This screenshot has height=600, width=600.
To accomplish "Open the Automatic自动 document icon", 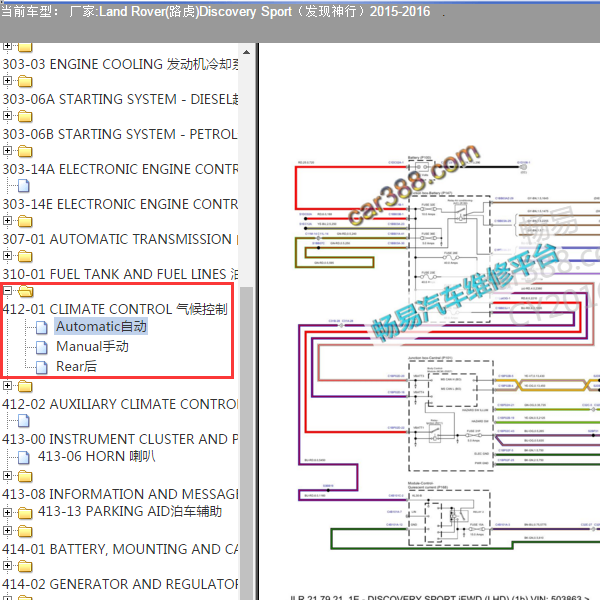I will 42,327.
